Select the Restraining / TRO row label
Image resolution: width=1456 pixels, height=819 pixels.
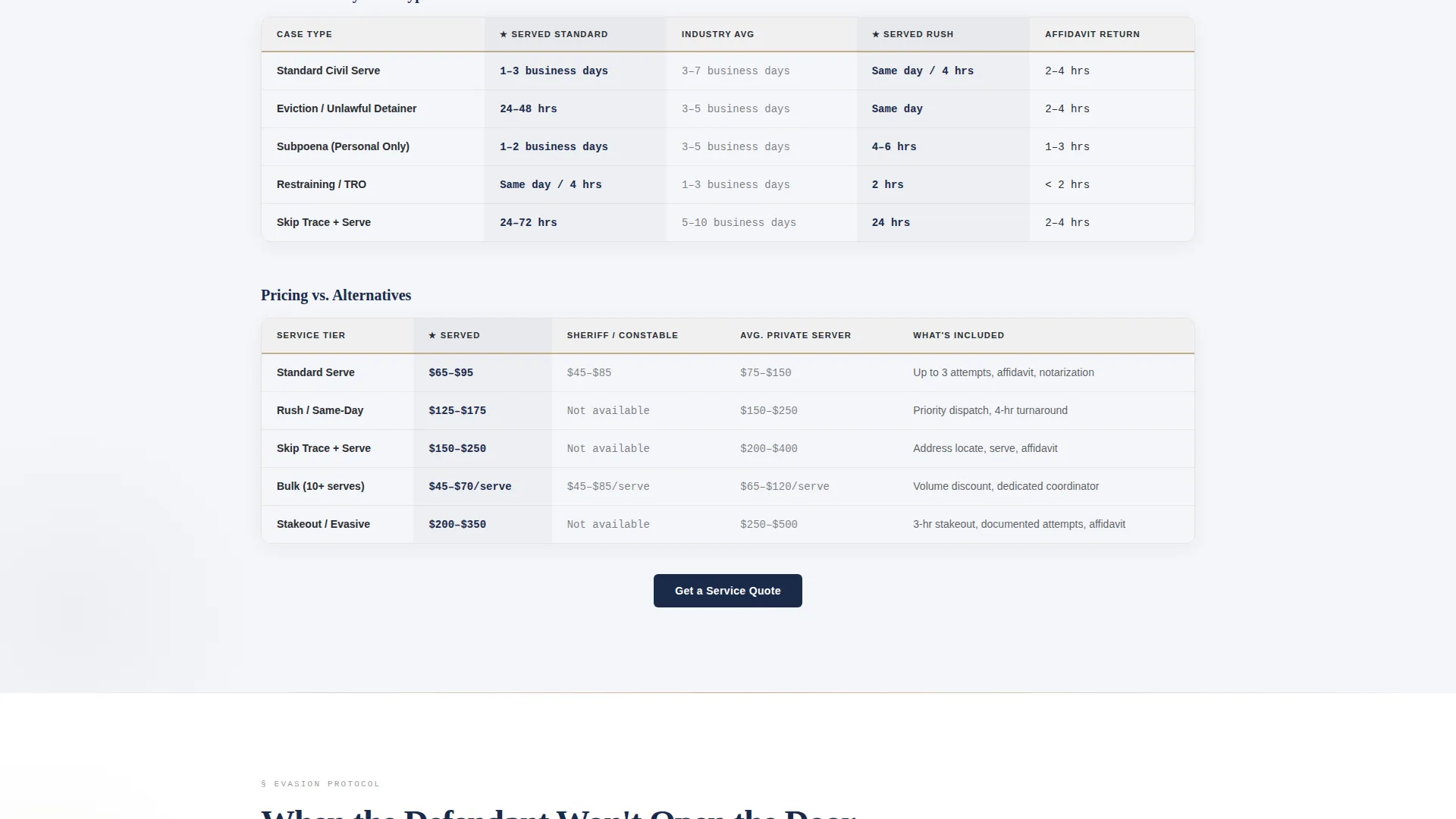322,184
